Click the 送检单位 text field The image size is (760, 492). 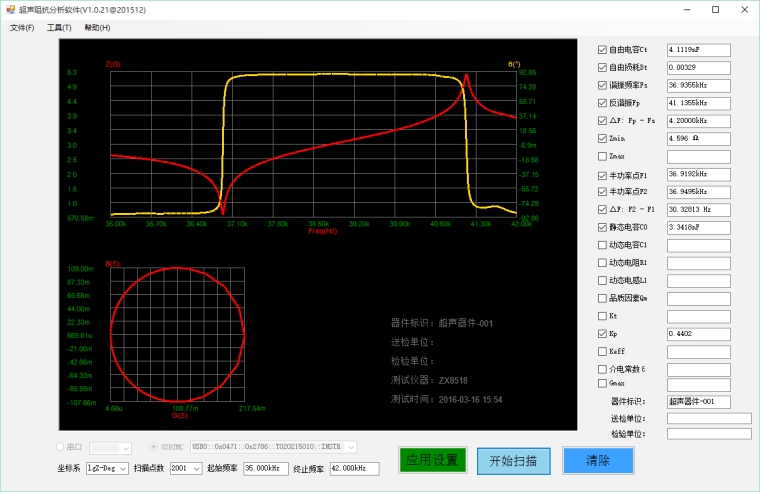pyautogui.click(x=708, y=418)
